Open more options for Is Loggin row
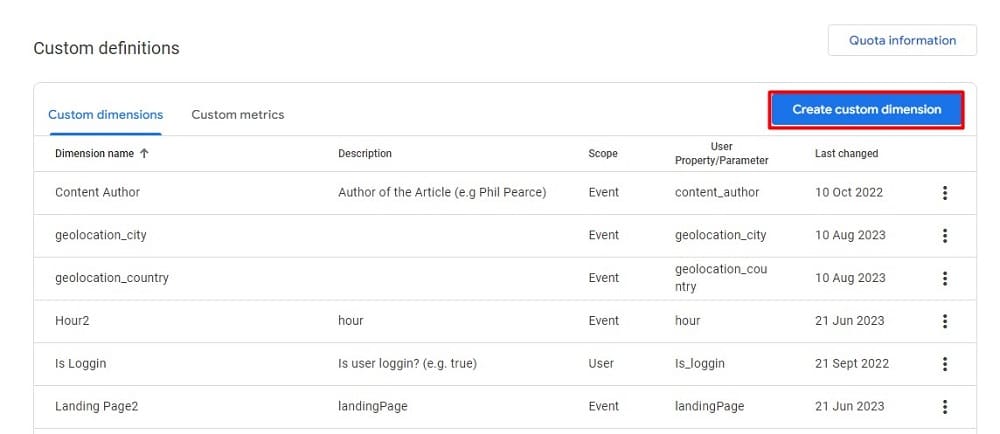The width and height of the screenshot is (1000, 434). coord(944,364)
